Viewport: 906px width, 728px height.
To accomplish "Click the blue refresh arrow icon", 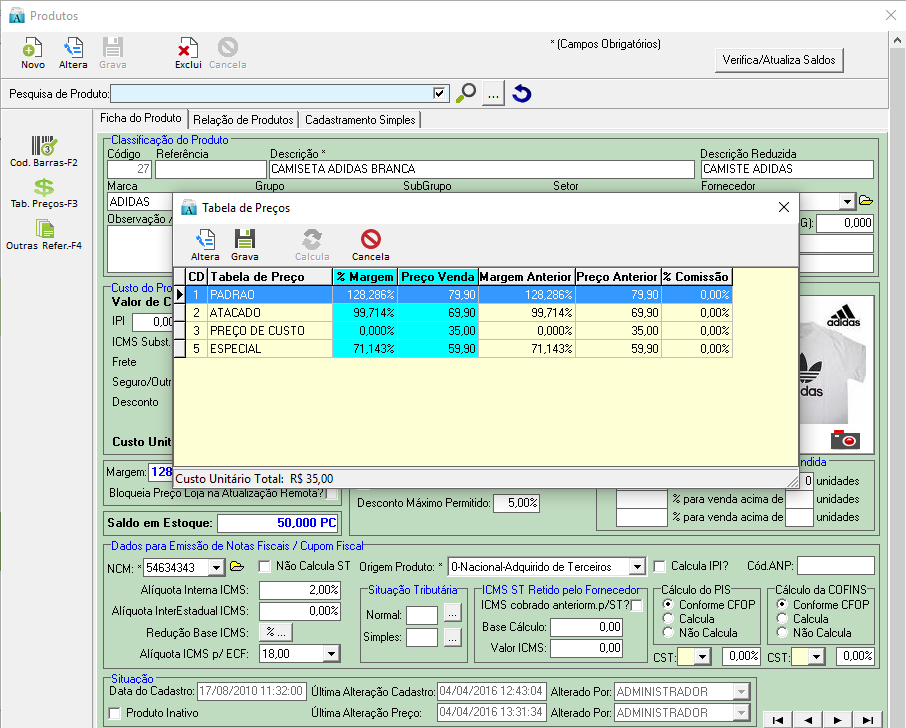I will click(x=521, y=94).
